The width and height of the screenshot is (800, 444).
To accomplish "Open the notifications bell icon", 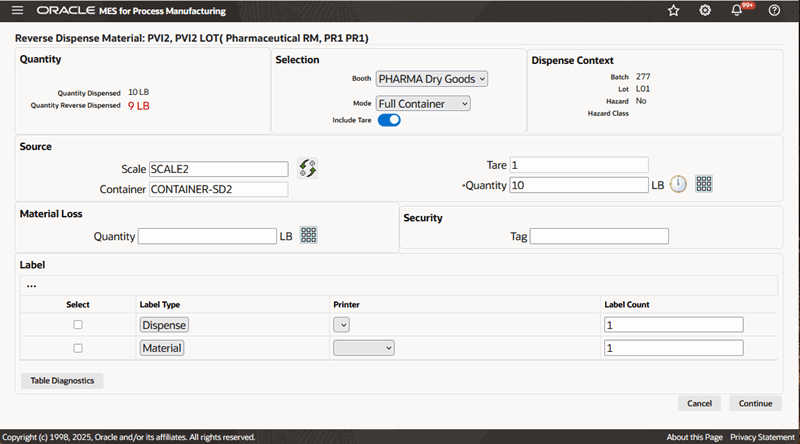I will point(737,11).
